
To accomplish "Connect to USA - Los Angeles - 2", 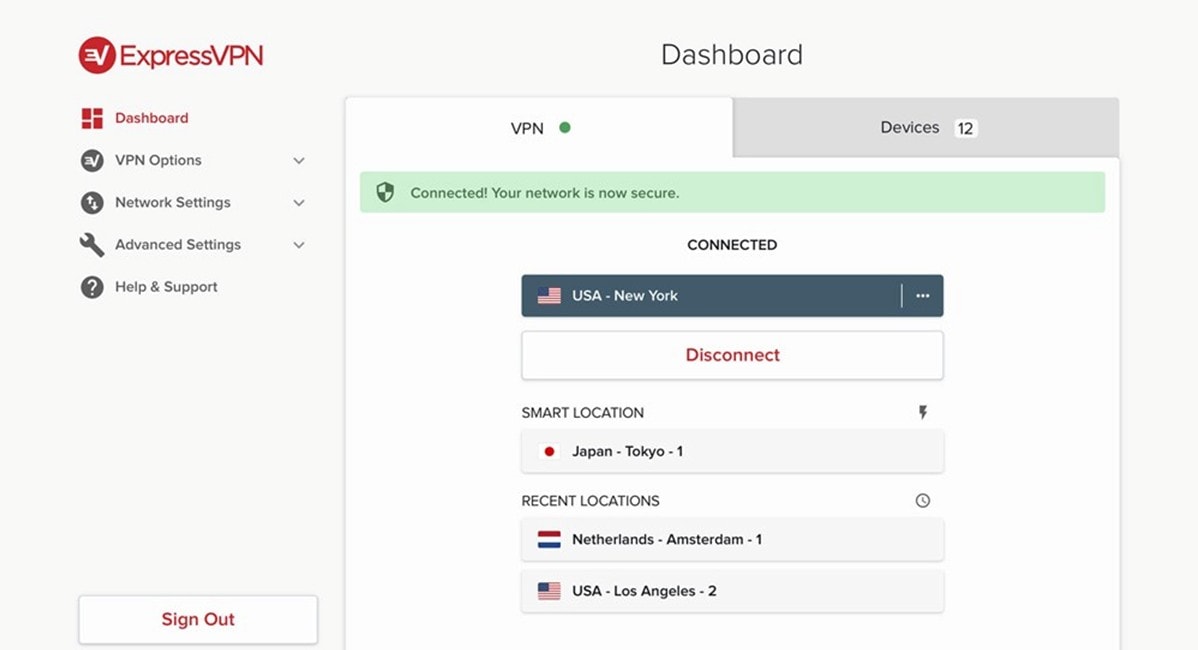I will 732,591.
